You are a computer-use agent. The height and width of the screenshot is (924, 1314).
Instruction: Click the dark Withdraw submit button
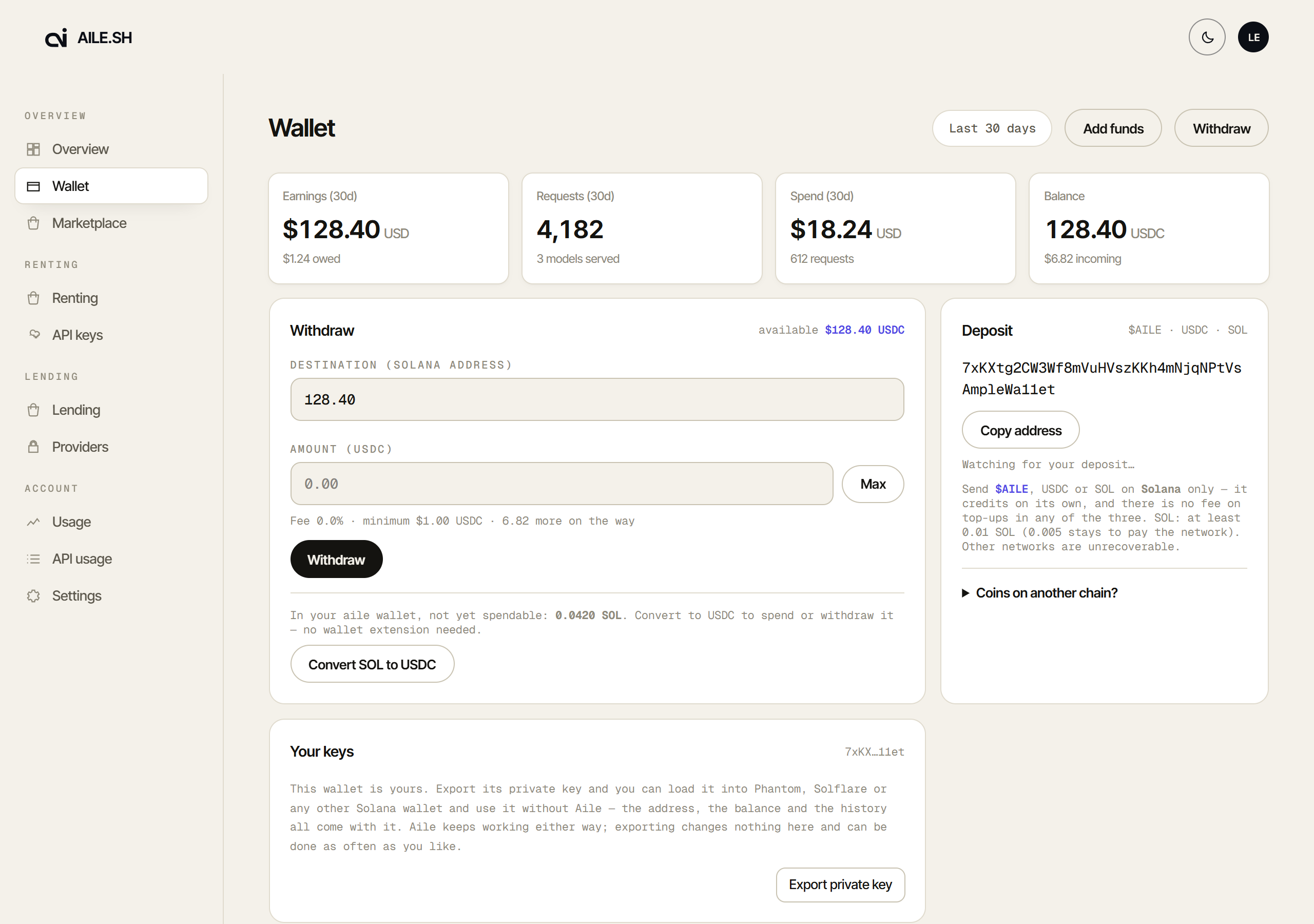click(x=337, y=560)
